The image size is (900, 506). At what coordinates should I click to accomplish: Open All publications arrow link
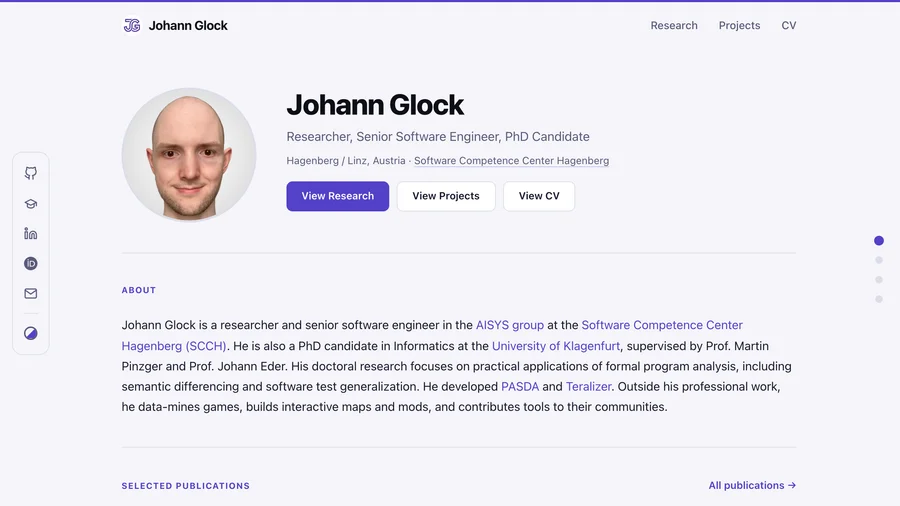coord(752,485)
